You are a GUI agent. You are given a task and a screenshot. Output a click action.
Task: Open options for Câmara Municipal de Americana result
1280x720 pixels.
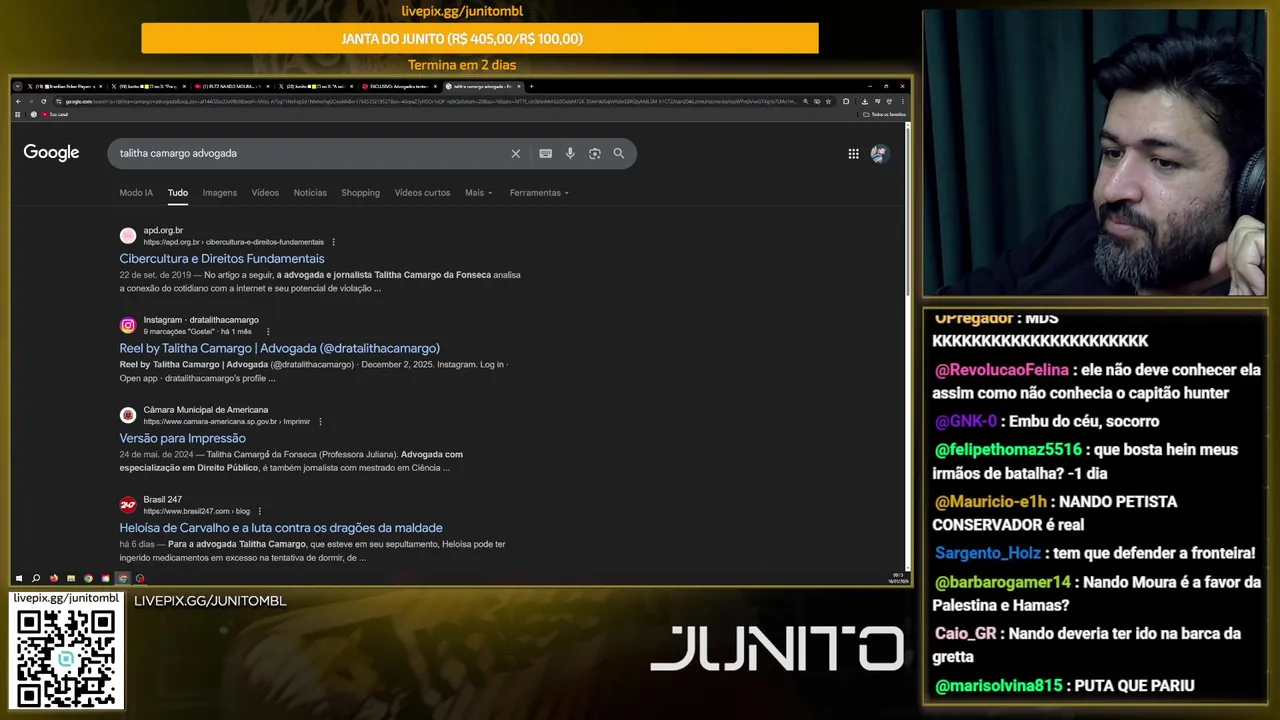tap(320, 421)
